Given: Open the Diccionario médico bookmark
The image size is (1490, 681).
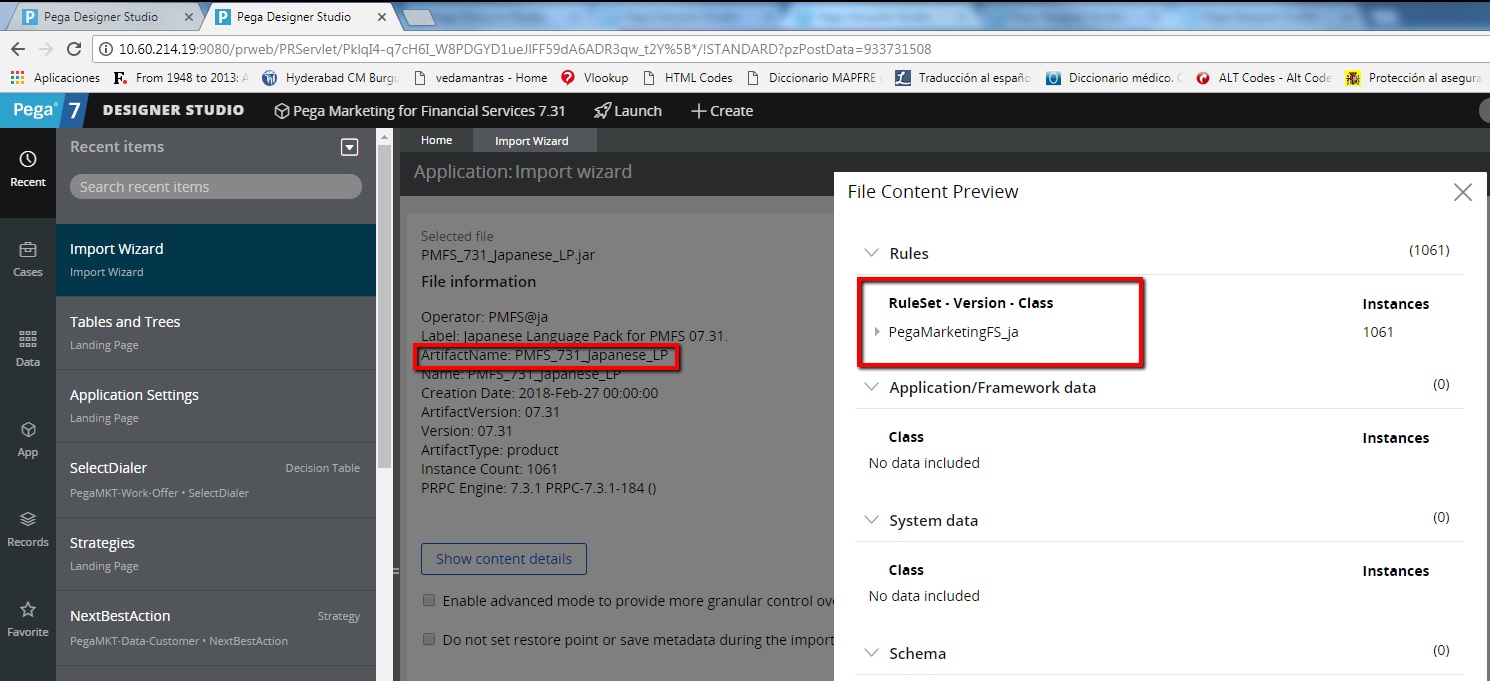Looking at the screenshot, I should (1114, 77).
